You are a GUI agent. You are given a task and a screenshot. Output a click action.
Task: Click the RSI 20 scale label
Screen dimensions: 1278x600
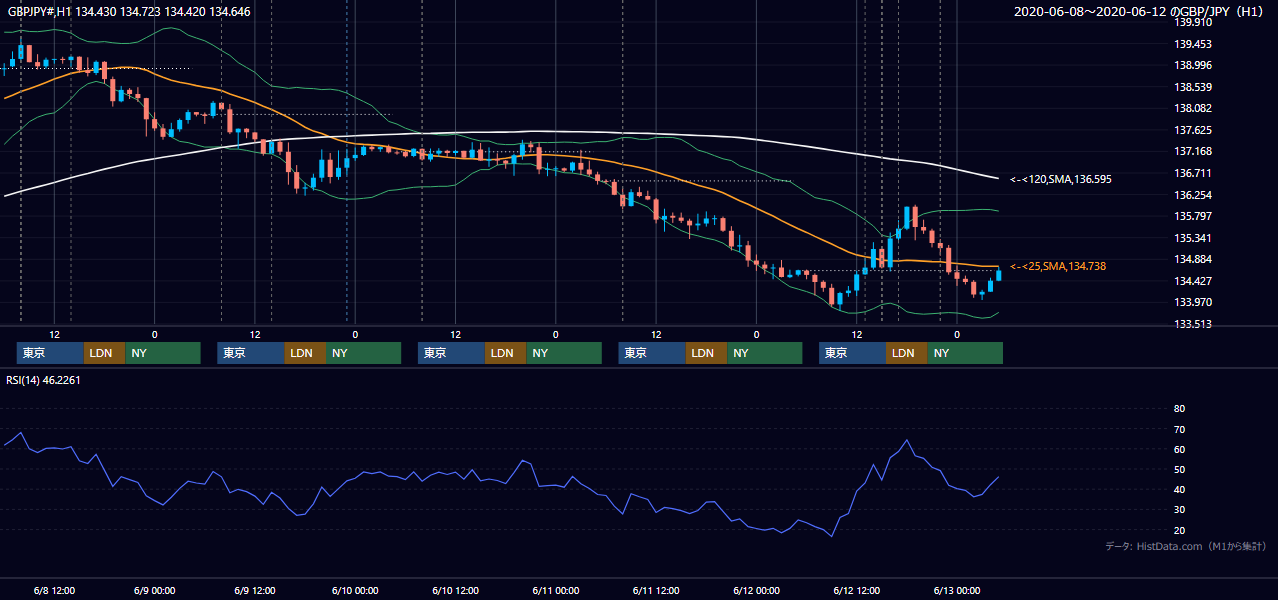1179,531
